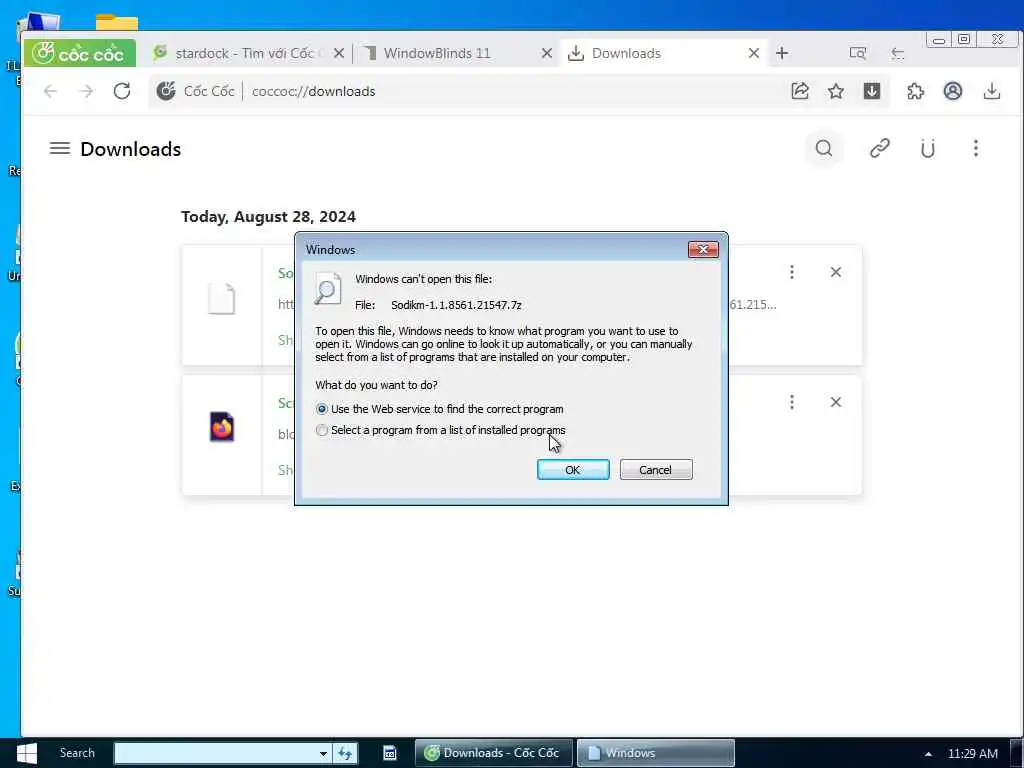Click the taskbar calculator-like icon
This screenshot has height=768, width=1024.
point(390,753)
